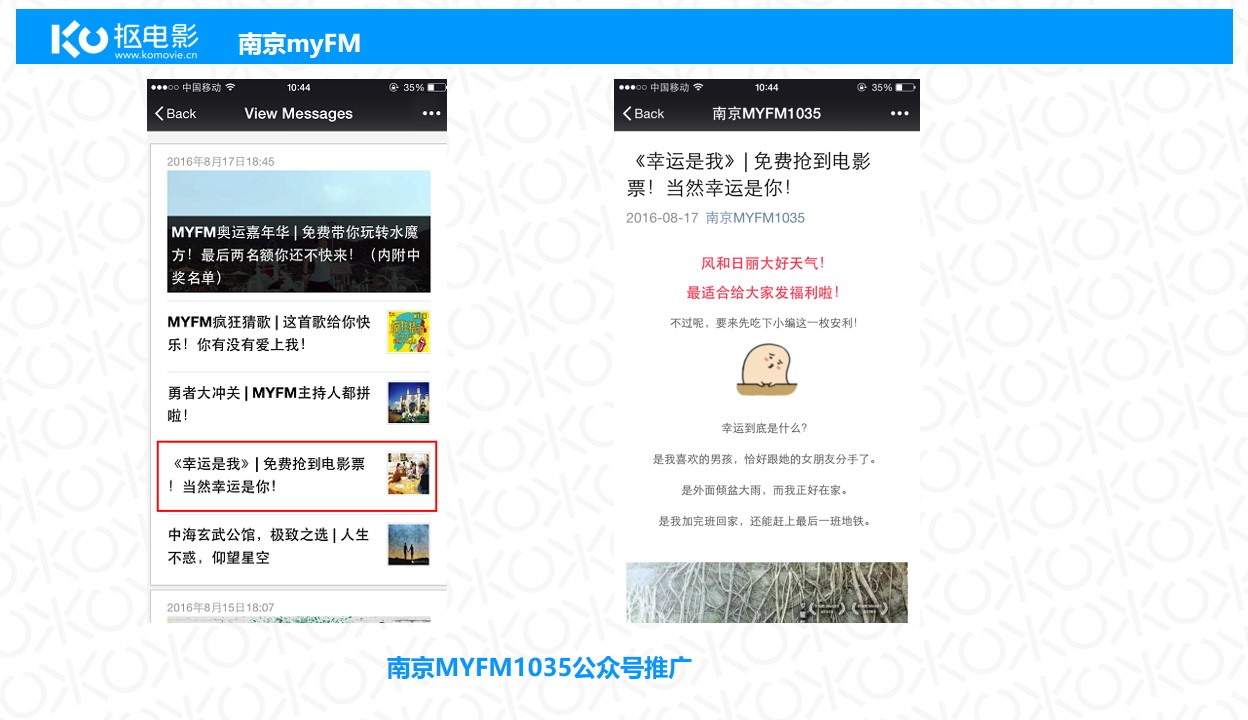Click thumbnail of 中海玄武公馆 article
This screenshot has width=1248, height=720.
408,545
